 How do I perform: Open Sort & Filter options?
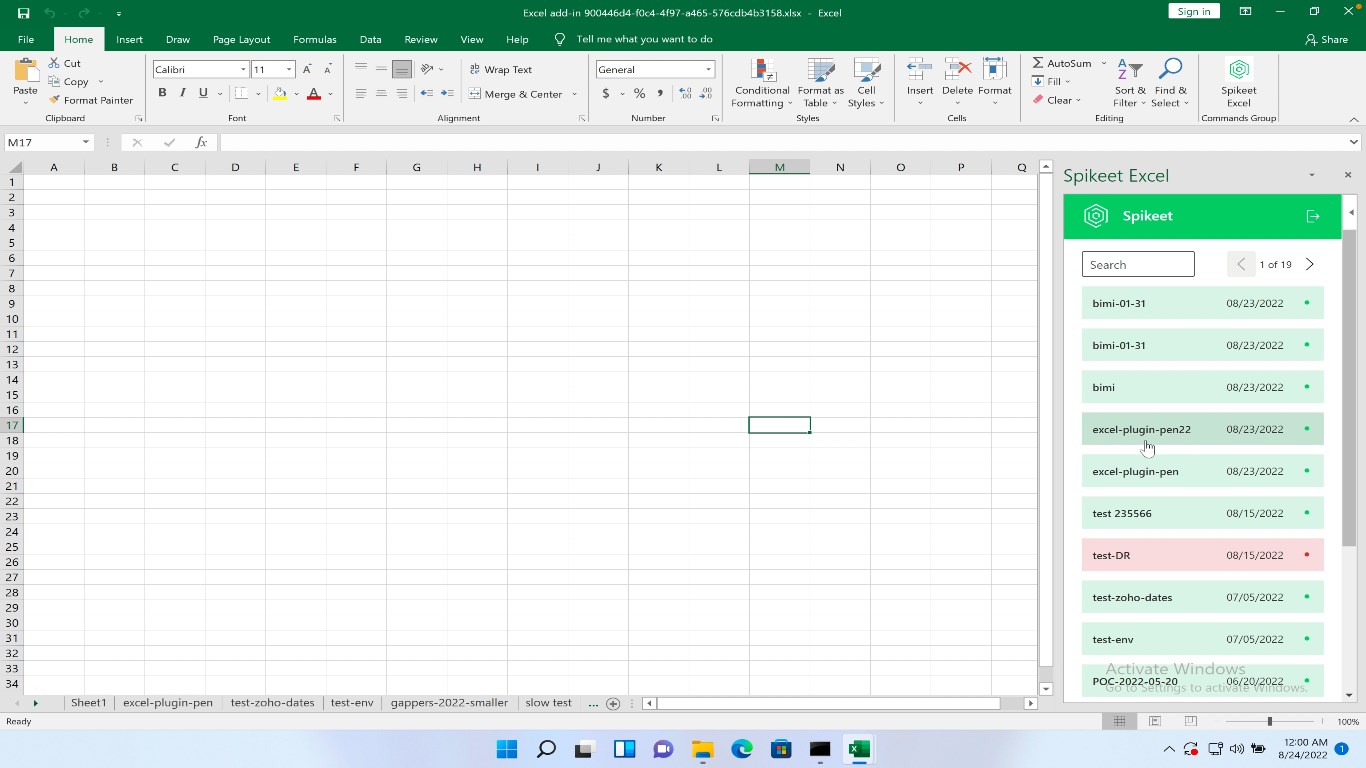[x=1130, y=83]
